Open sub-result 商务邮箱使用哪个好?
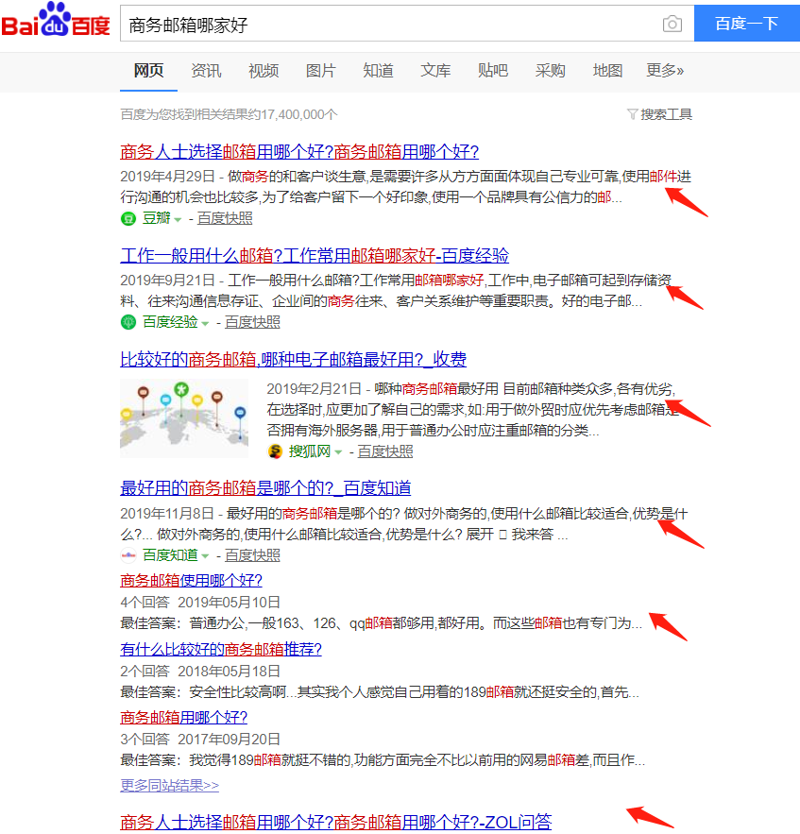Image resolution: width=800 pixels, height=834 pixels. (x=191, y=580)
